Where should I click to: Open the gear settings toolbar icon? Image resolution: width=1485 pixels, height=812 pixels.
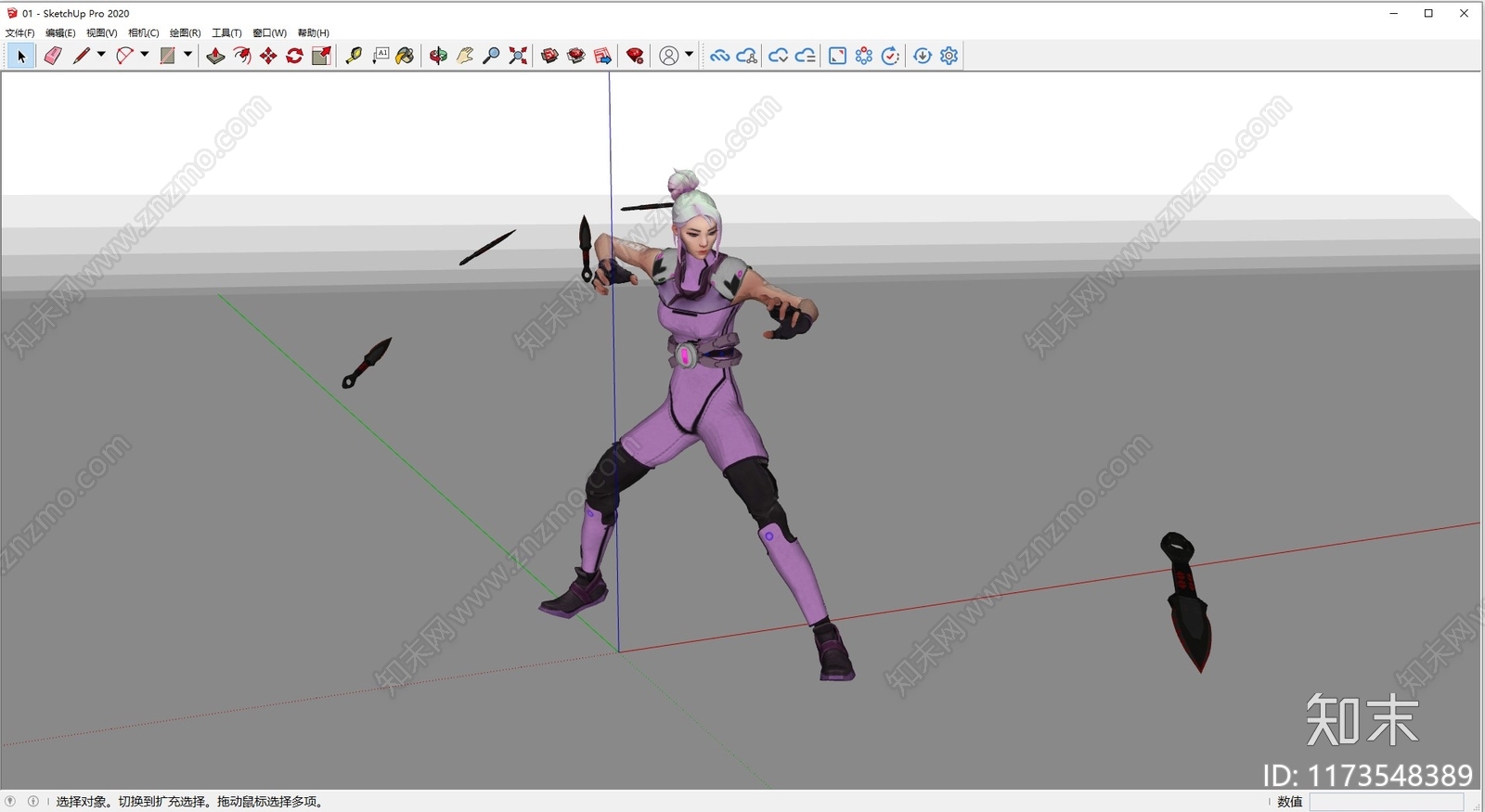click(949, 56)
